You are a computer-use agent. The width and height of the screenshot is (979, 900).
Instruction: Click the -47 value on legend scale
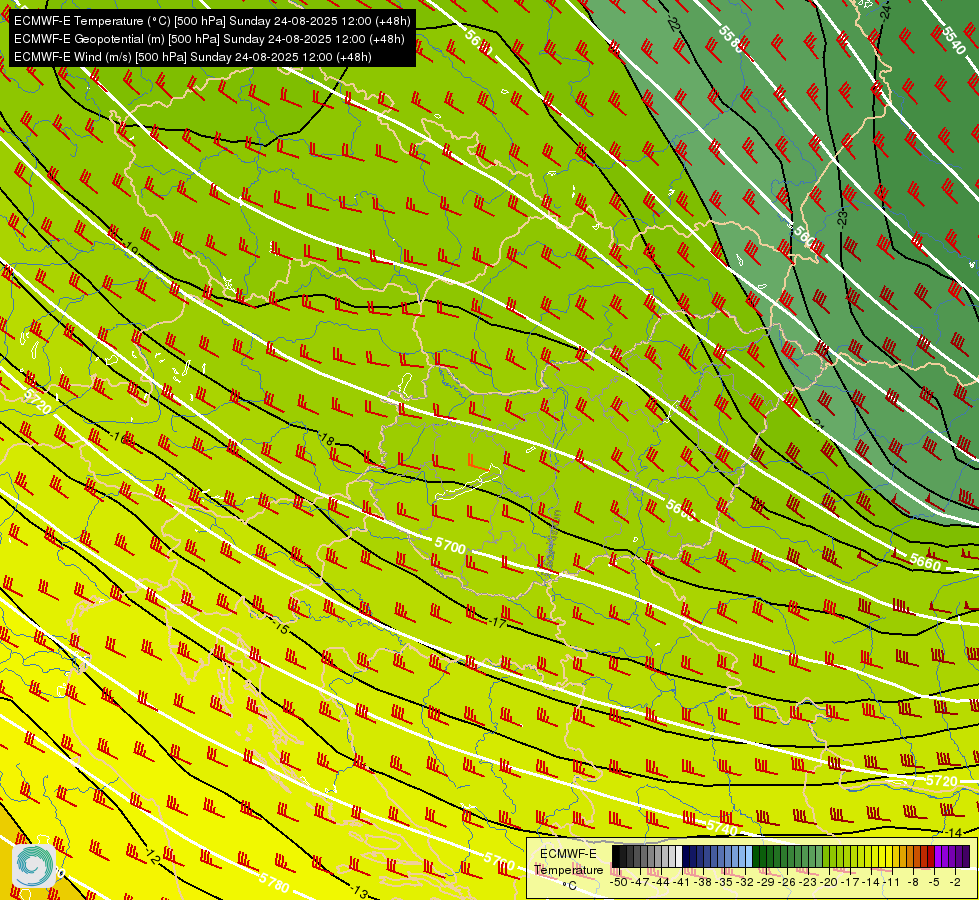[x=640, y=882]
